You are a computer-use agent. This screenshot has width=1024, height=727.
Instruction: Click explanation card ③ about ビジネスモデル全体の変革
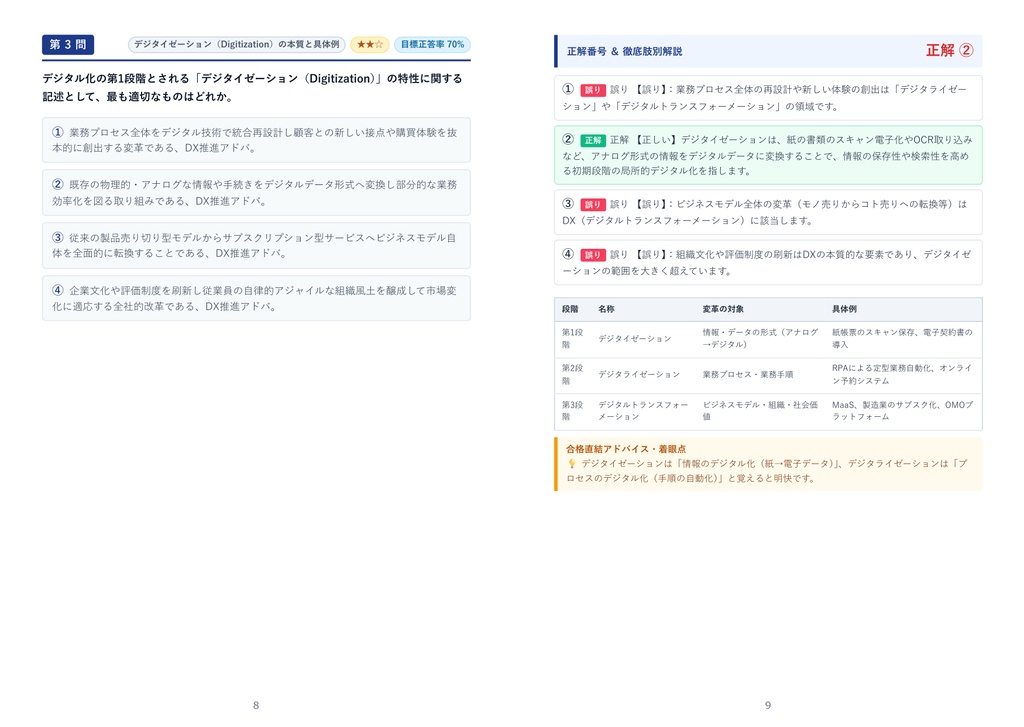tap(768, 212)
